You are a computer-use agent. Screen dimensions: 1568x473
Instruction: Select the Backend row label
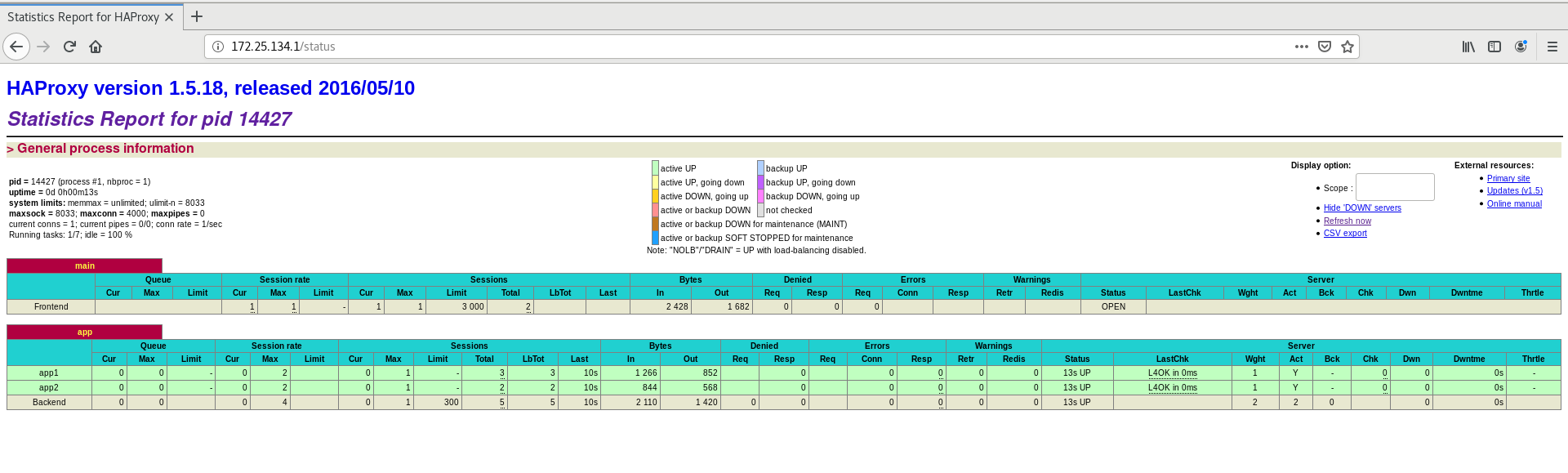pyautogui.click(x=49, y=402)
